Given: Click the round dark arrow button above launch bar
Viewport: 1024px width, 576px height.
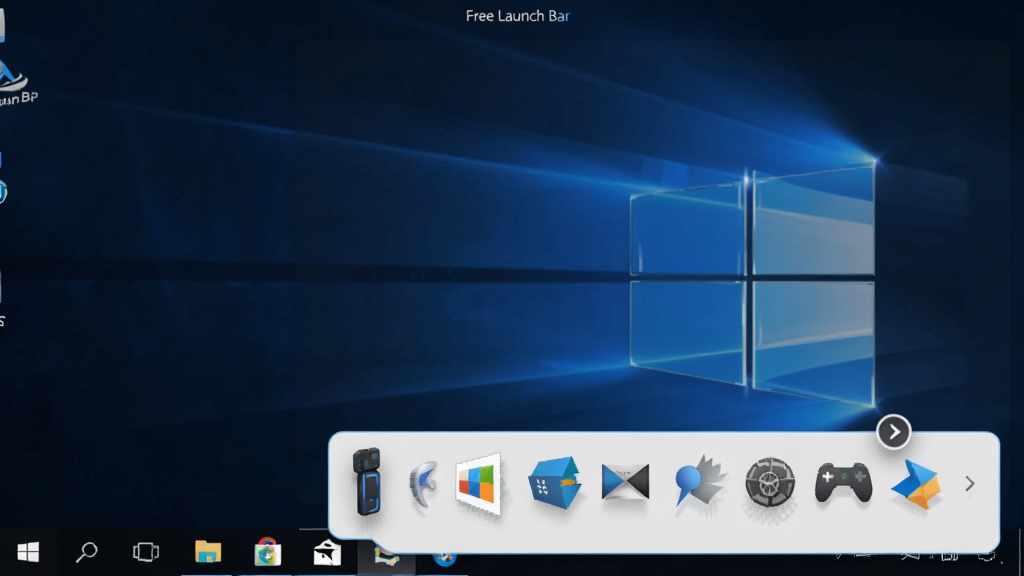Looking at the screenshot, I should click(x=893, y=432).
